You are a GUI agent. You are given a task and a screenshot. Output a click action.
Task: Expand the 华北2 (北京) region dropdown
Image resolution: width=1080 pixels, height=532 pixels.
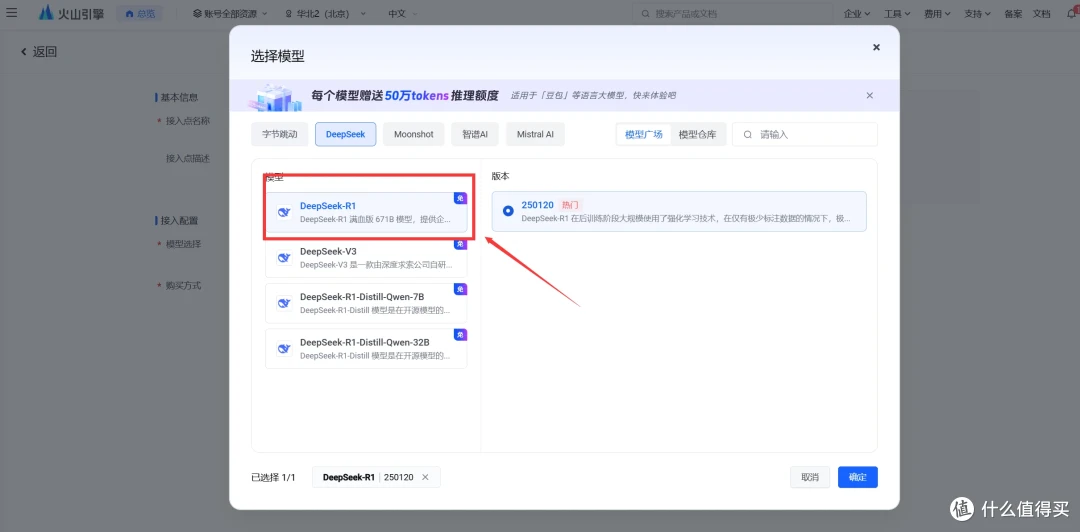326,13
